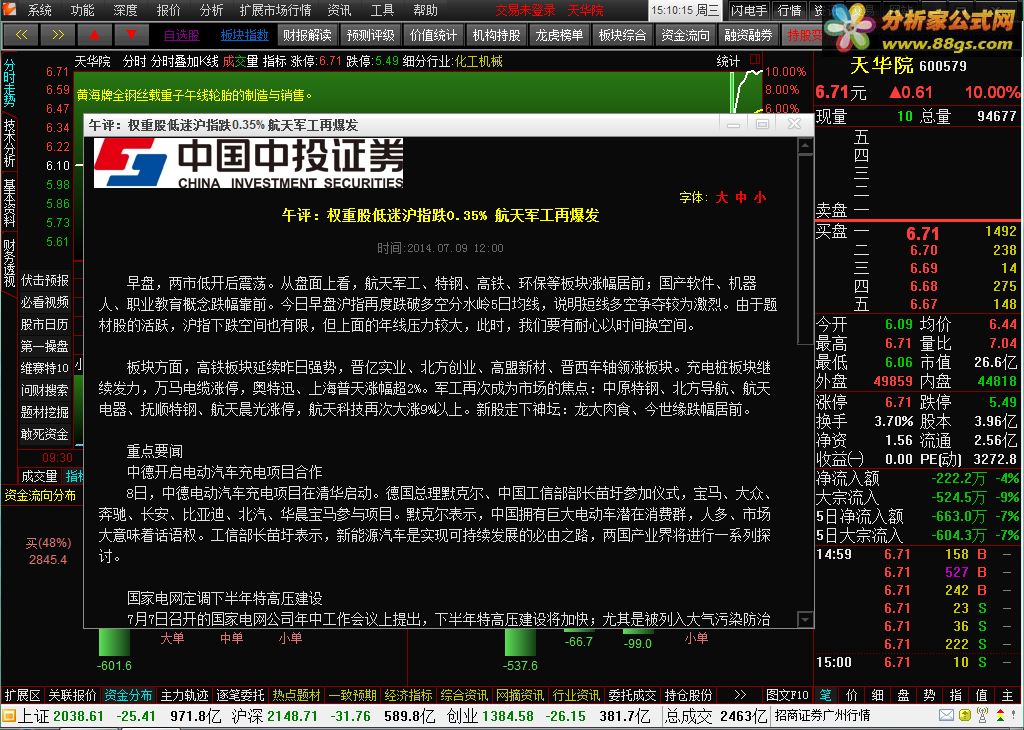Click the 指标 label above chart
The width and height of the screenshot is (1024, 730).
(274, 61)
